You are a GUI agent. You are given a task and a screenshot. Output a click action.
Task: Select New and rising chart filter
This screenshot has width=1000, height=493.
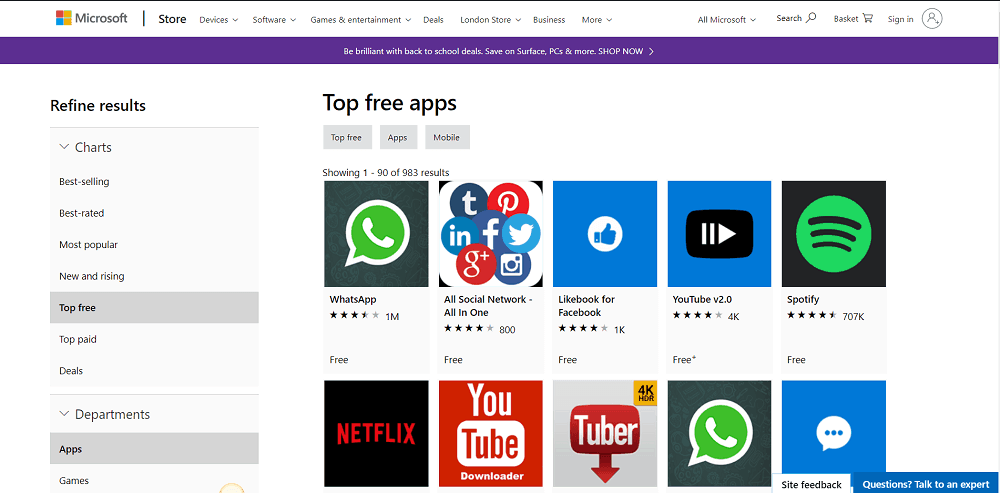(x=154, y=276)
